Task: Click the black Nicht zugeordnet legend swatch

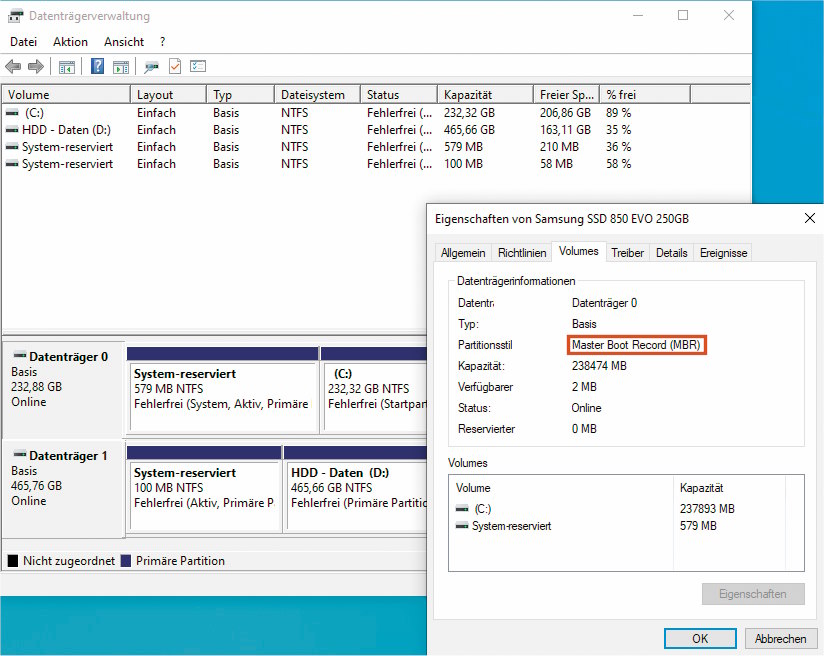Action: [13, 561]
